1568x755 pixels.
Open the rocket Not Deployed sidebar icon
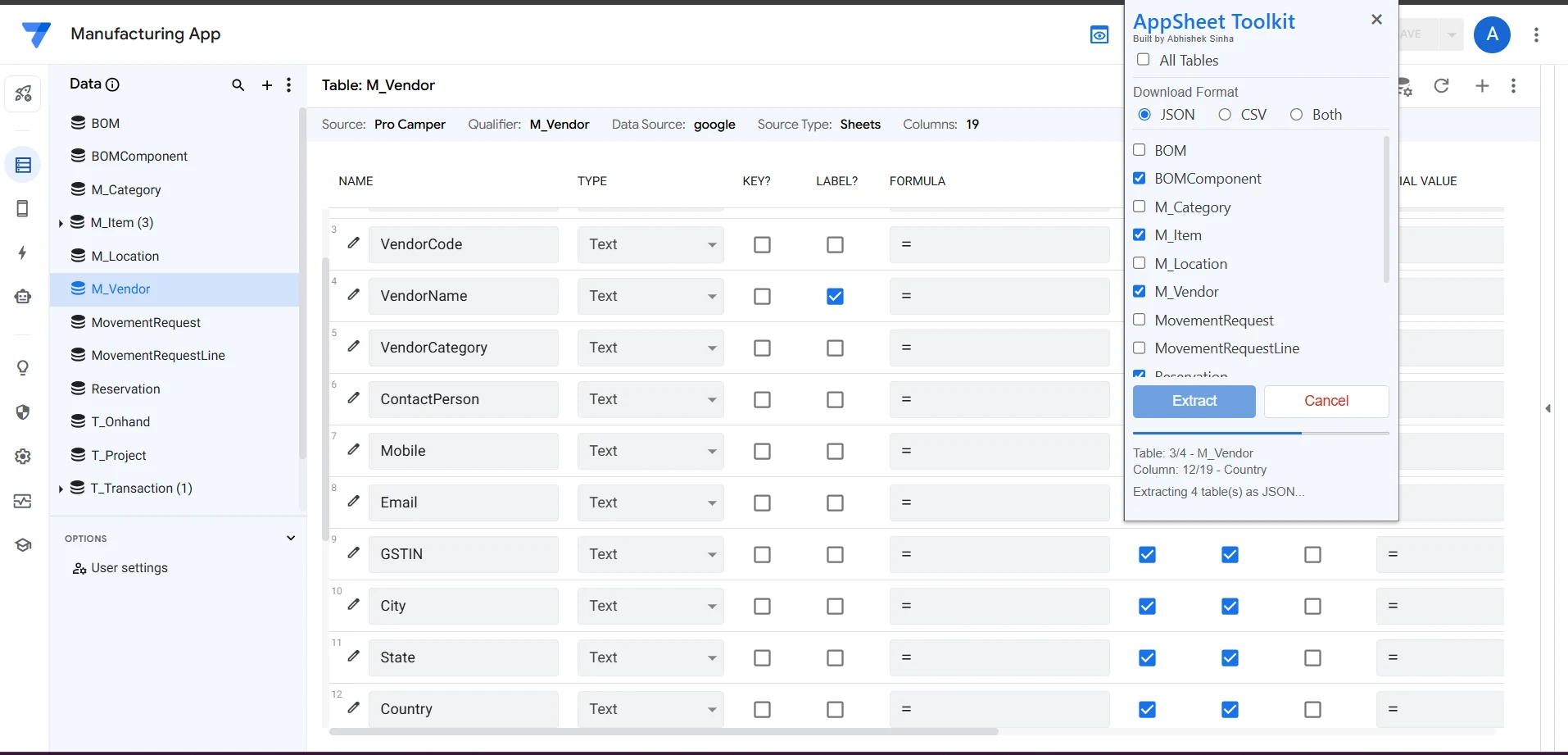(23, 93)
